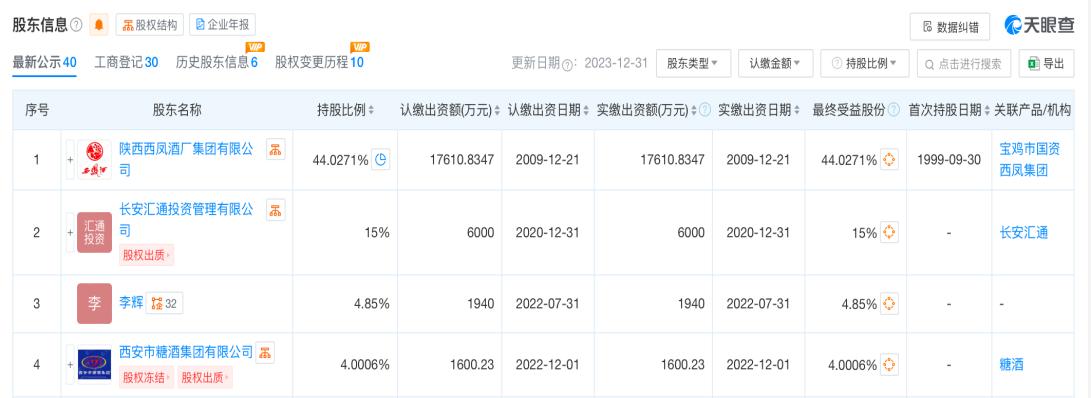Switch to the 工商登记 30 tab

tap(127, 63)
